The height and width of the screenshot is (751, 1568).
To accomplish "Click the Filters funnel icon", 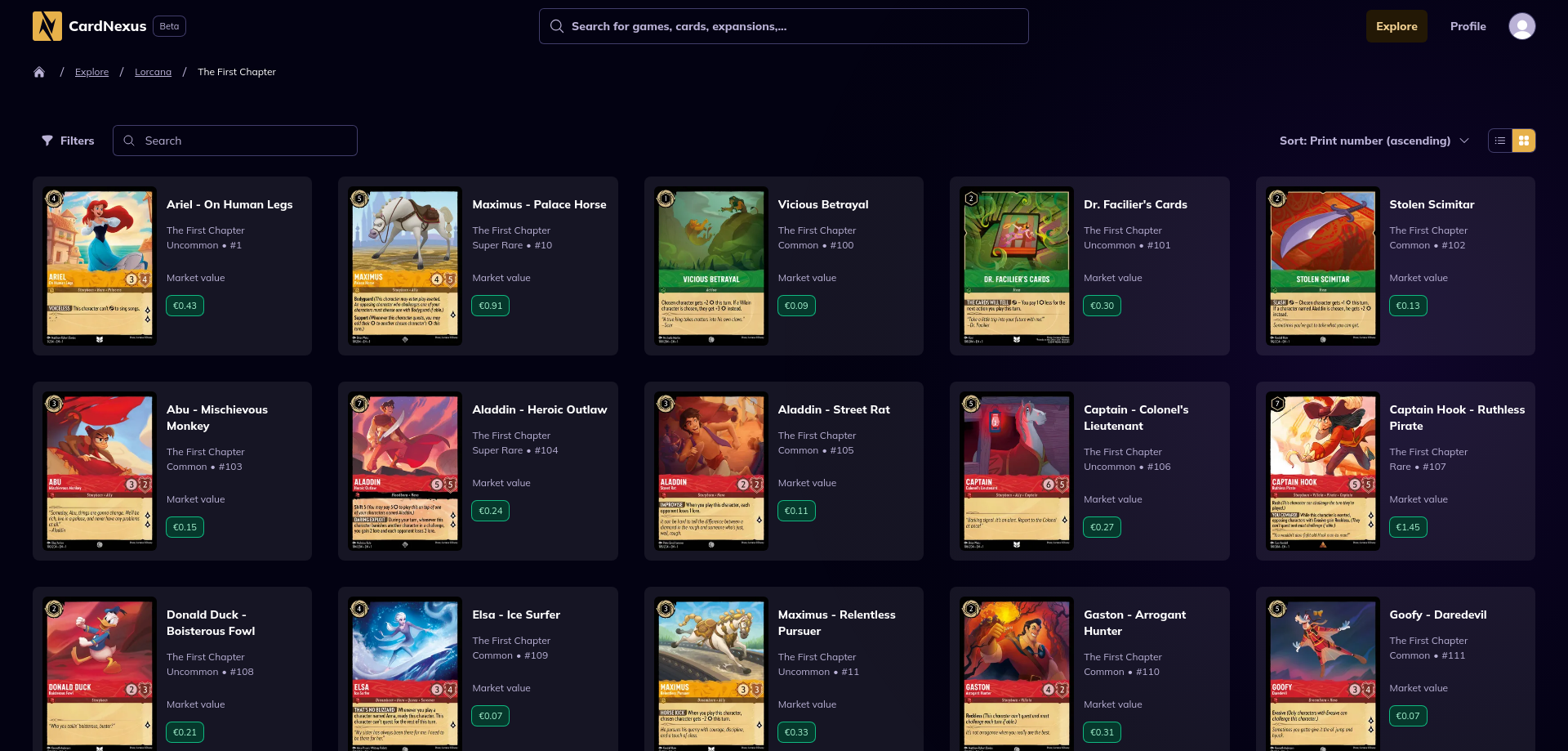I will 47,141.
